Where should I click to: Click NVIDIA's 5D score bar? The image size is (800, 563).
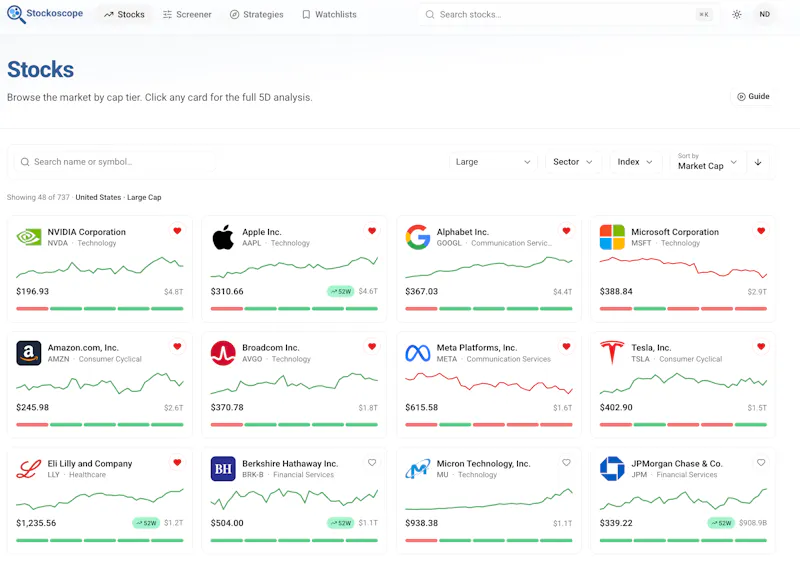pos(99,308)
